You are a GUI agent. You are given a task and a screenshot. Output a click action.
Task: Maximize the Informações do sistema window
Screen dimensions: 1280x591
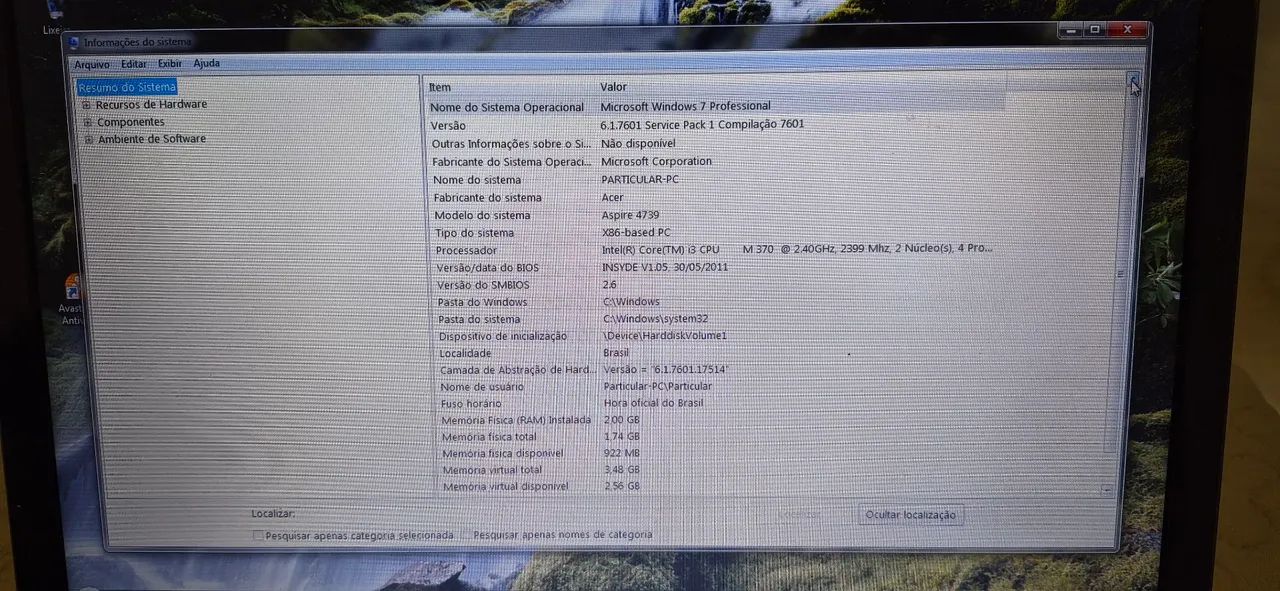[1096, 30]
